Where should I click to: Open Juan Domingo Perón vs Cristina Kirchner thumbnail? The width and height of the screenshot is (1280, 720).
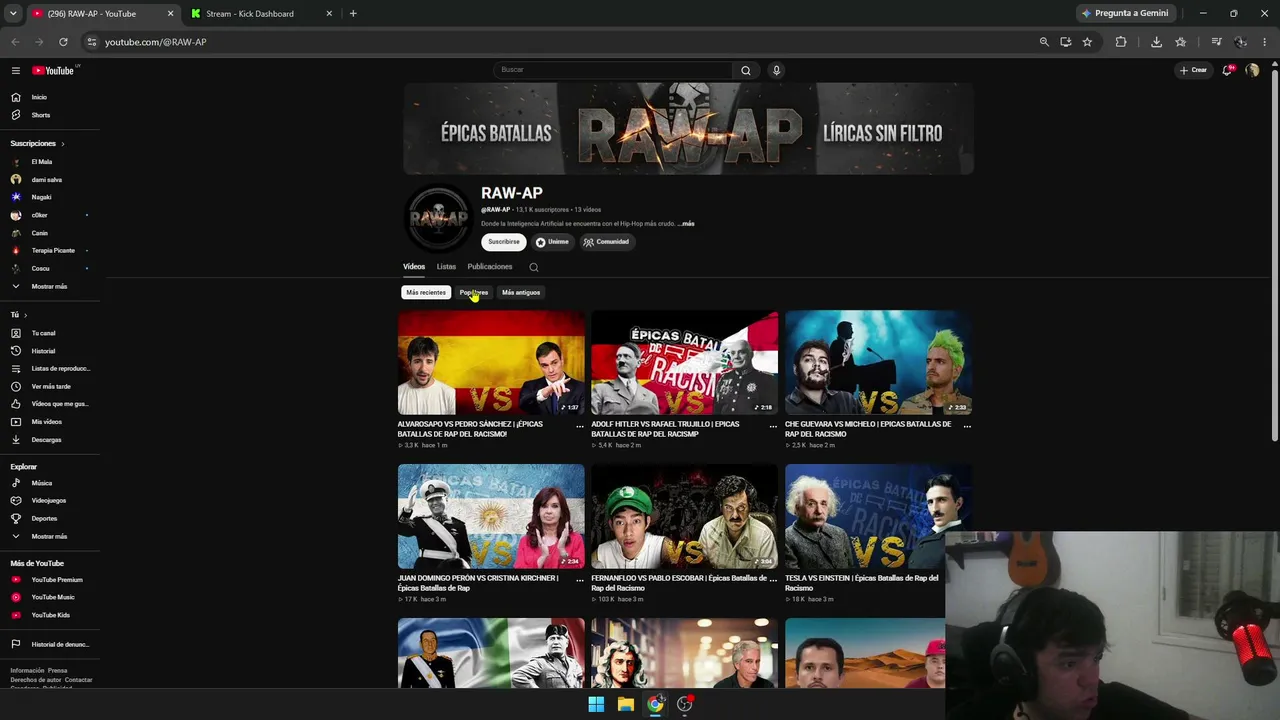click(x=491, y=516)
